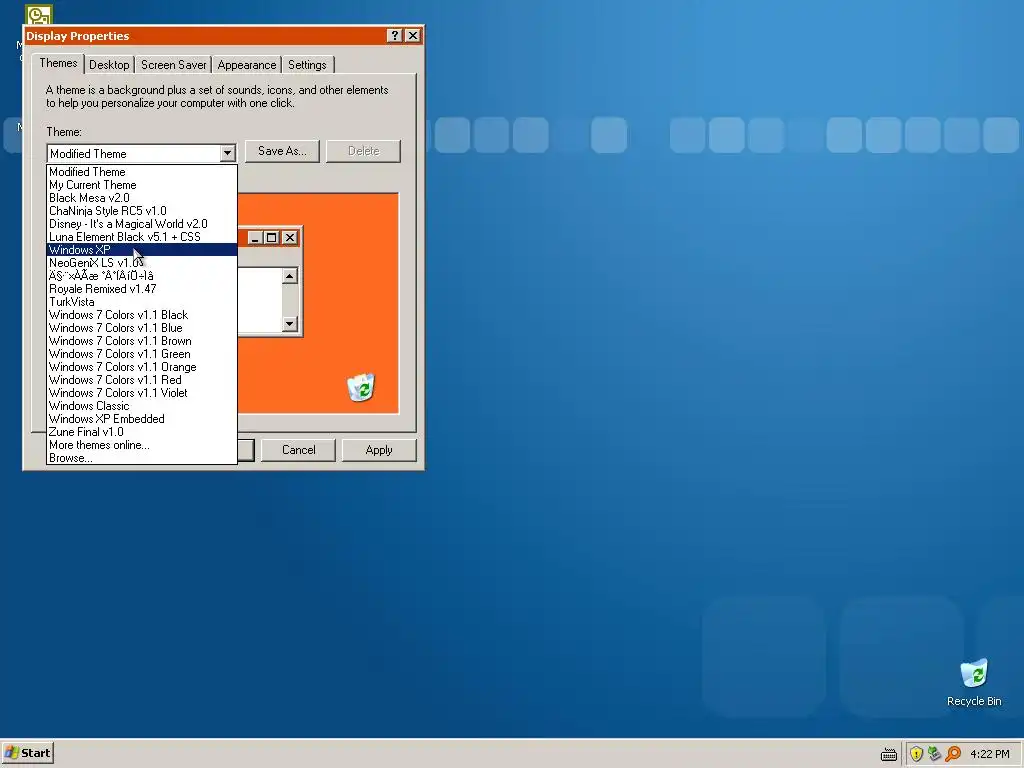
Task: Pick ChaNinja Style RC5 v1.0 theme
Action: pyautogui.click(x=142, y=211)
